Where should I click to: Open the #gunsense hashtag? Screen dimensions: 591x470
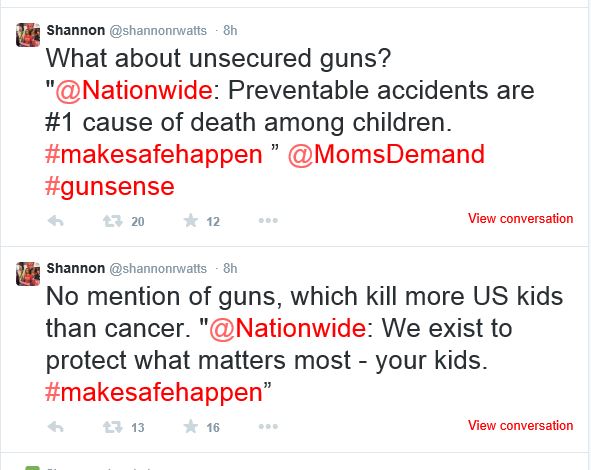coord(110,187)
